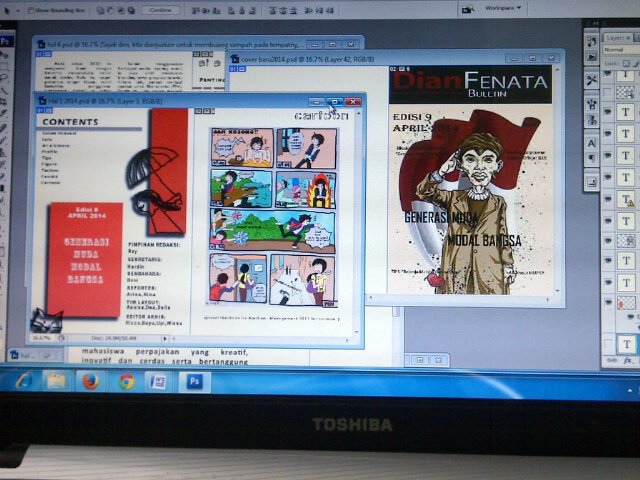Open the Brushes panel icon in dock
Viewport: 640px width, 480px height.
(591, 104)
